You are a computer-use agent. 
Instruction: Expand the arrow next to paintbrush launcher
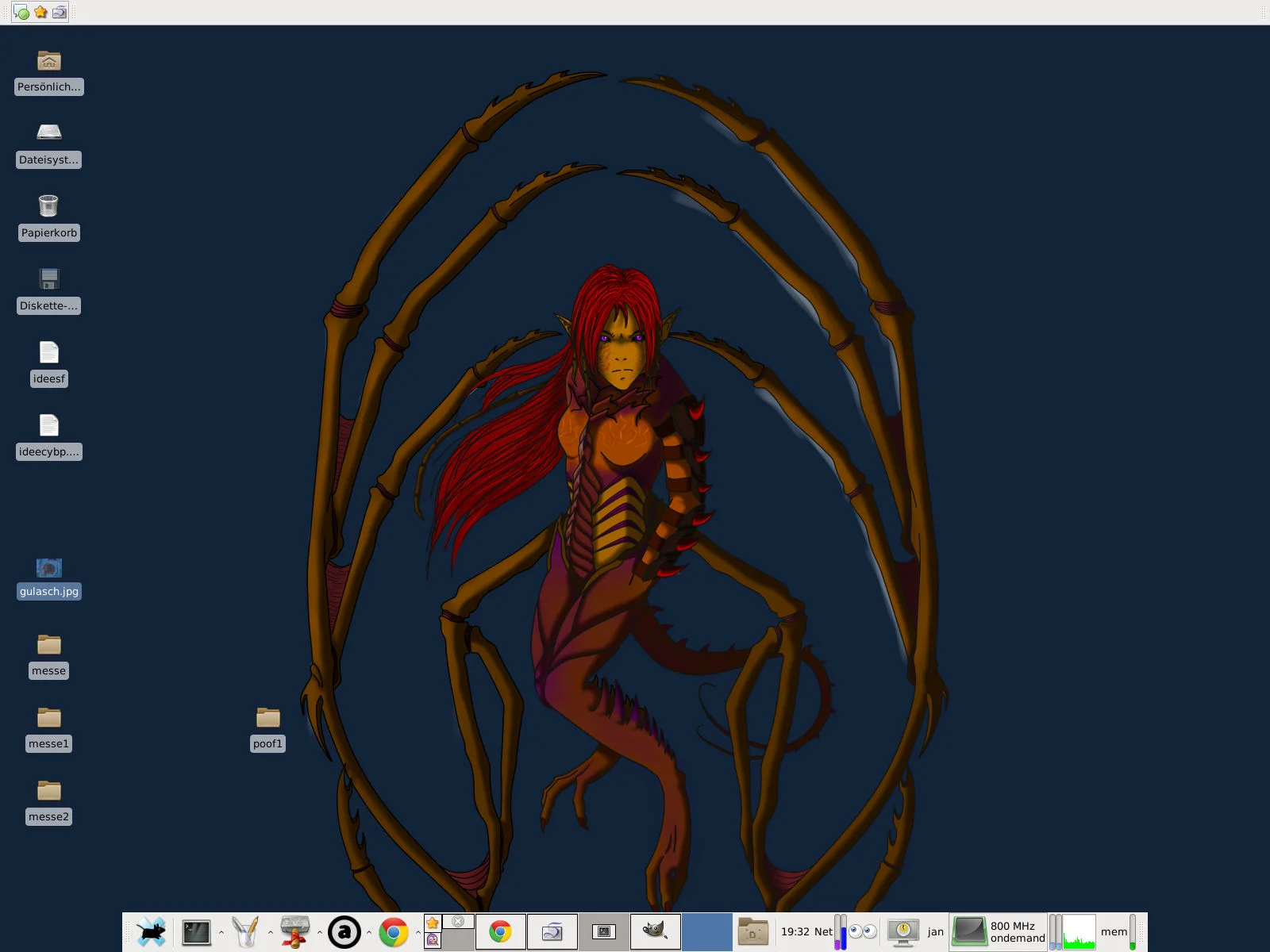coord(271,932)
